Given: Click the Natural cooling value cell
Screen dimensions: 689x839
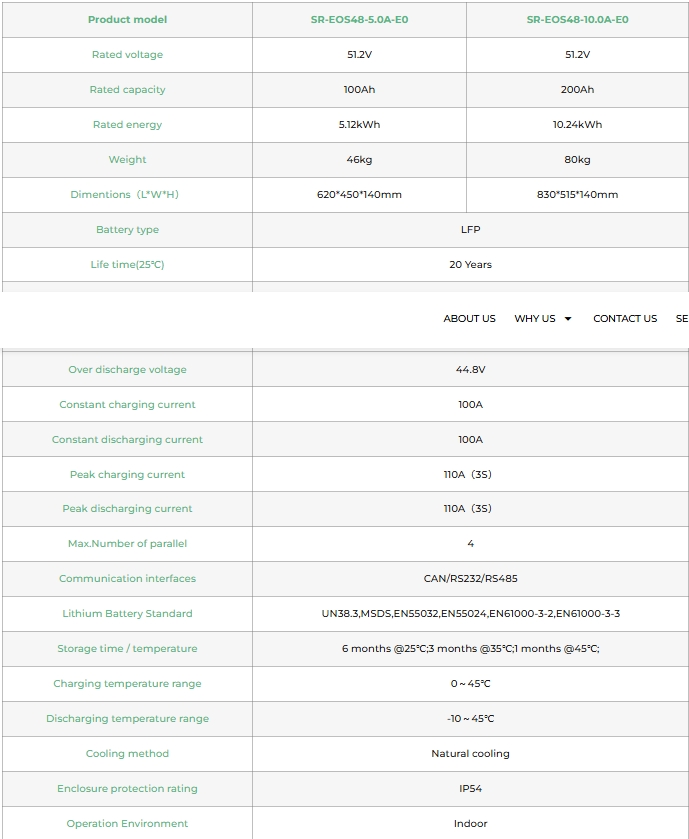Looking at the screenshot, I should pos(470,754).
